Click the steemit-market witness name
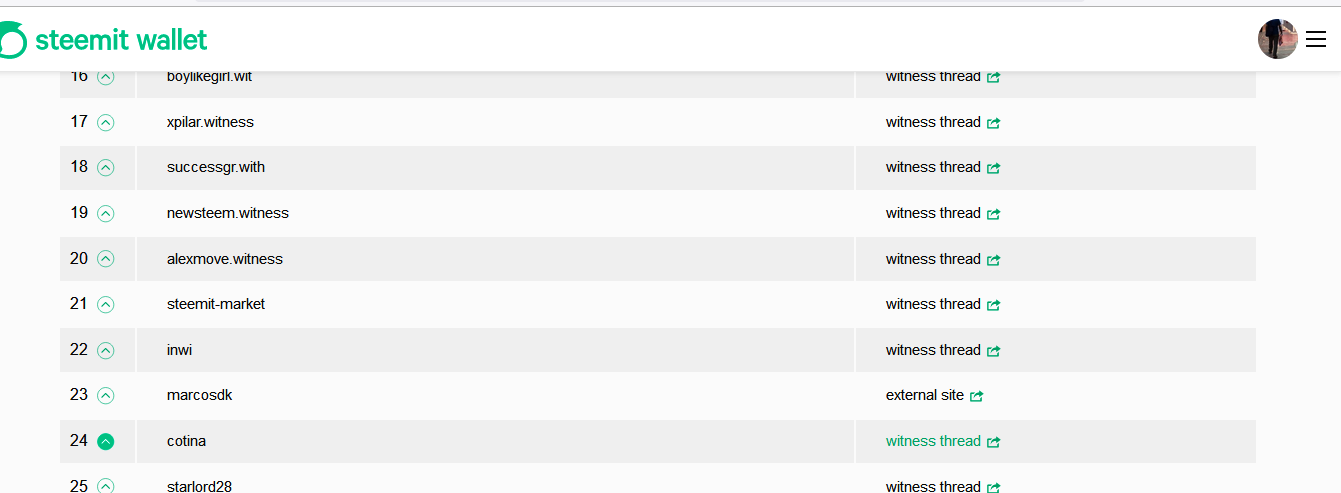This screenshot has width=1341, height=493. point(216,304)
